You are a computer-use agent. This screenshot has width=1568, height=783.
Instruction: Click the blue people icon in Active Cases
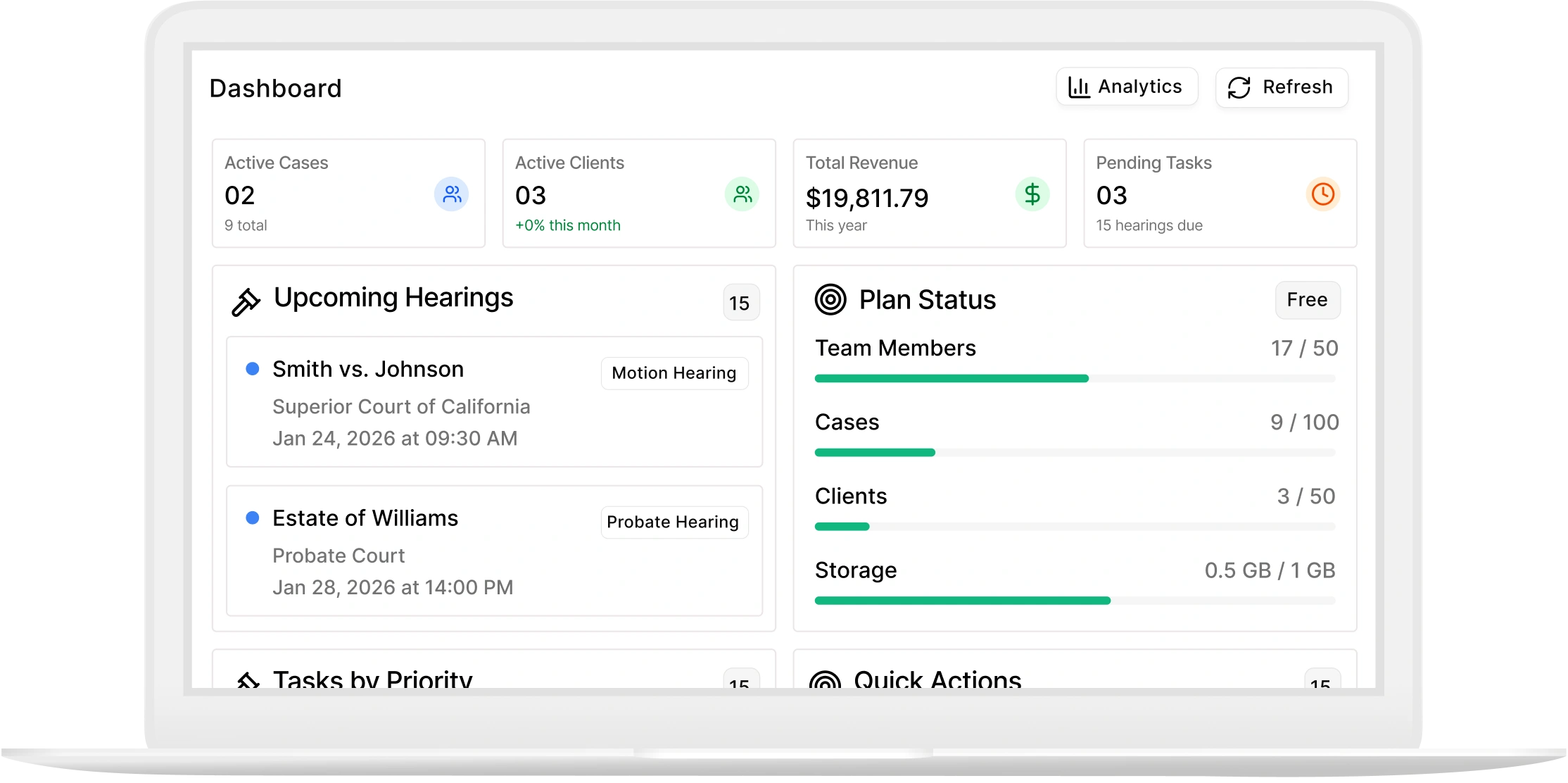452,194
